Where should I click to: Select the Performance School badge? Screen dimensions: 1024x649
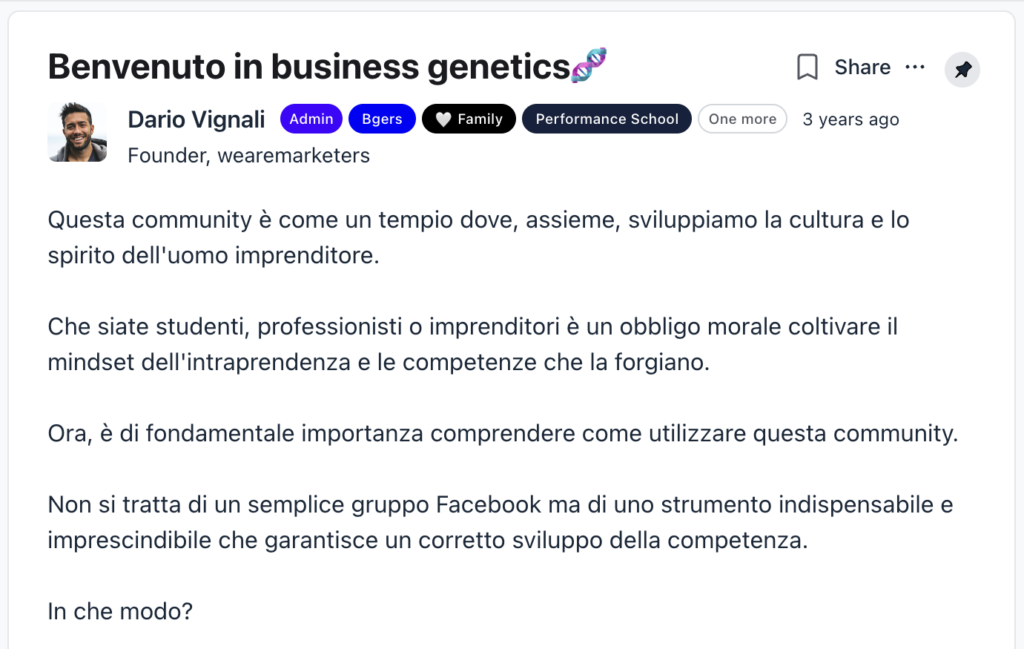coord(606,118)
